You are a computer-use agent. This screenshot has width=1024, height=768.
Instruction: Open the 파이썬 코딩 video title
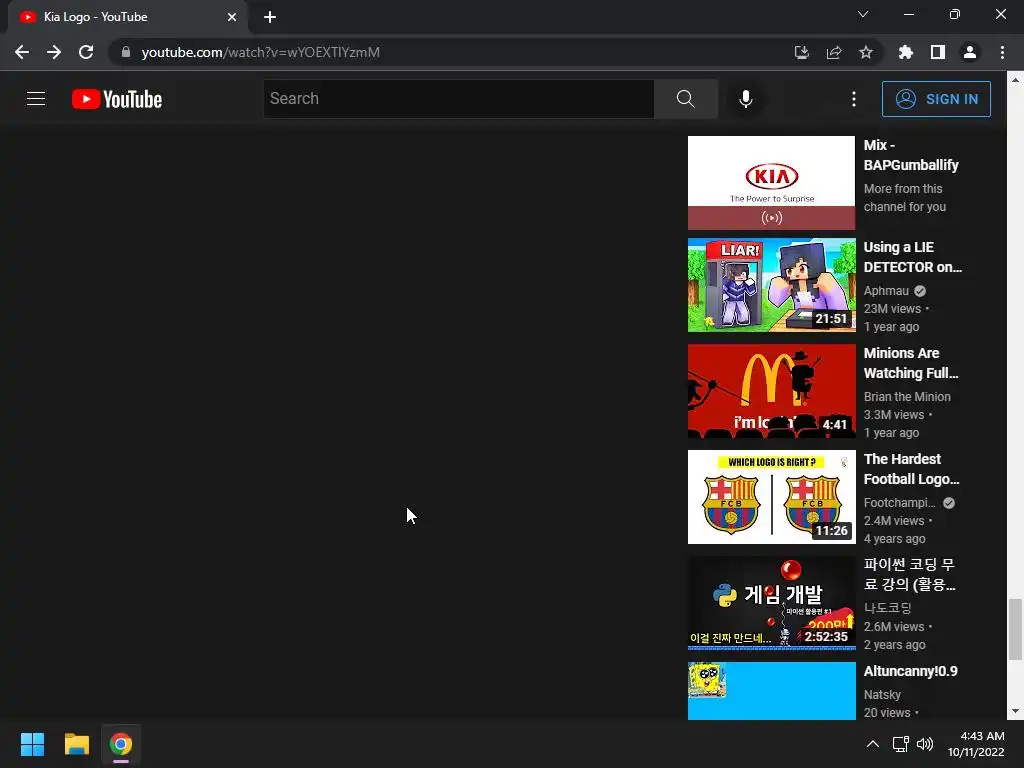910,574
